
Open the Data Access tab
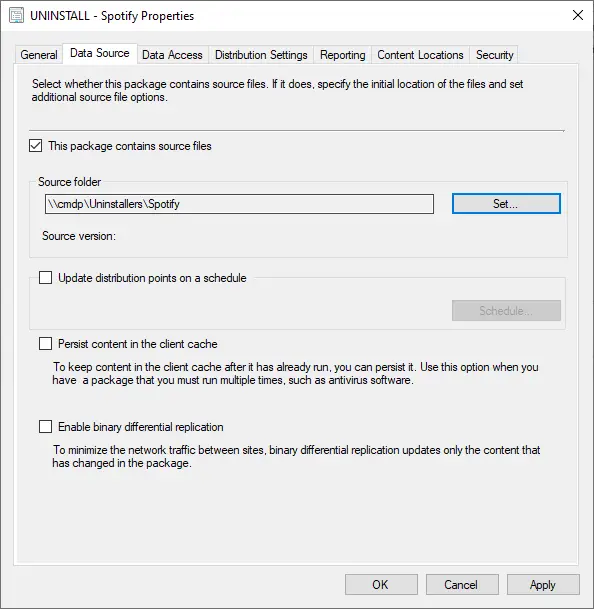tap(172, 55)
